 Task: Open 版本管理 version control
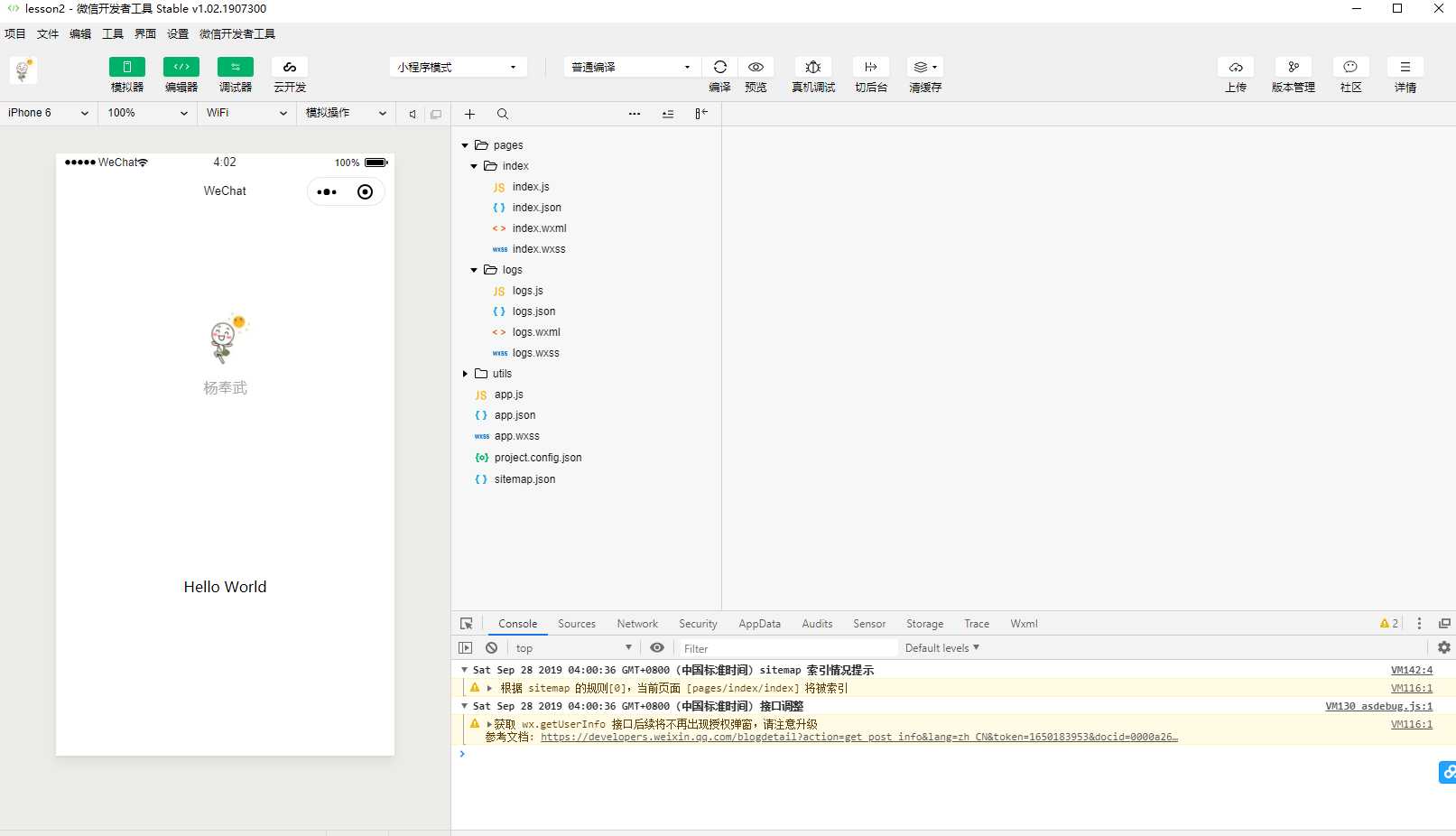coord(1294,67)
